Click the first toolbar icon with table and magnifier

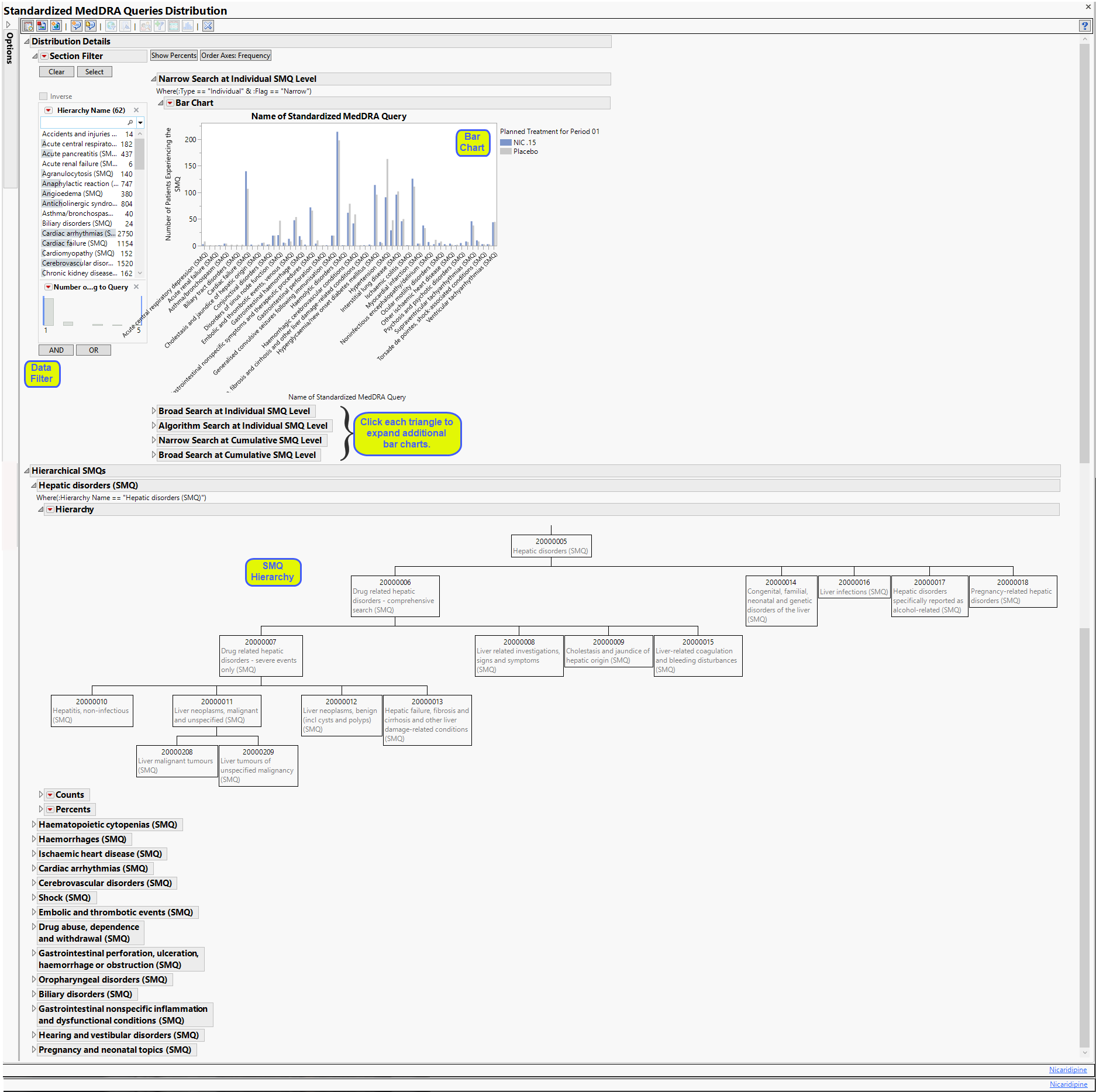[28, 26]
